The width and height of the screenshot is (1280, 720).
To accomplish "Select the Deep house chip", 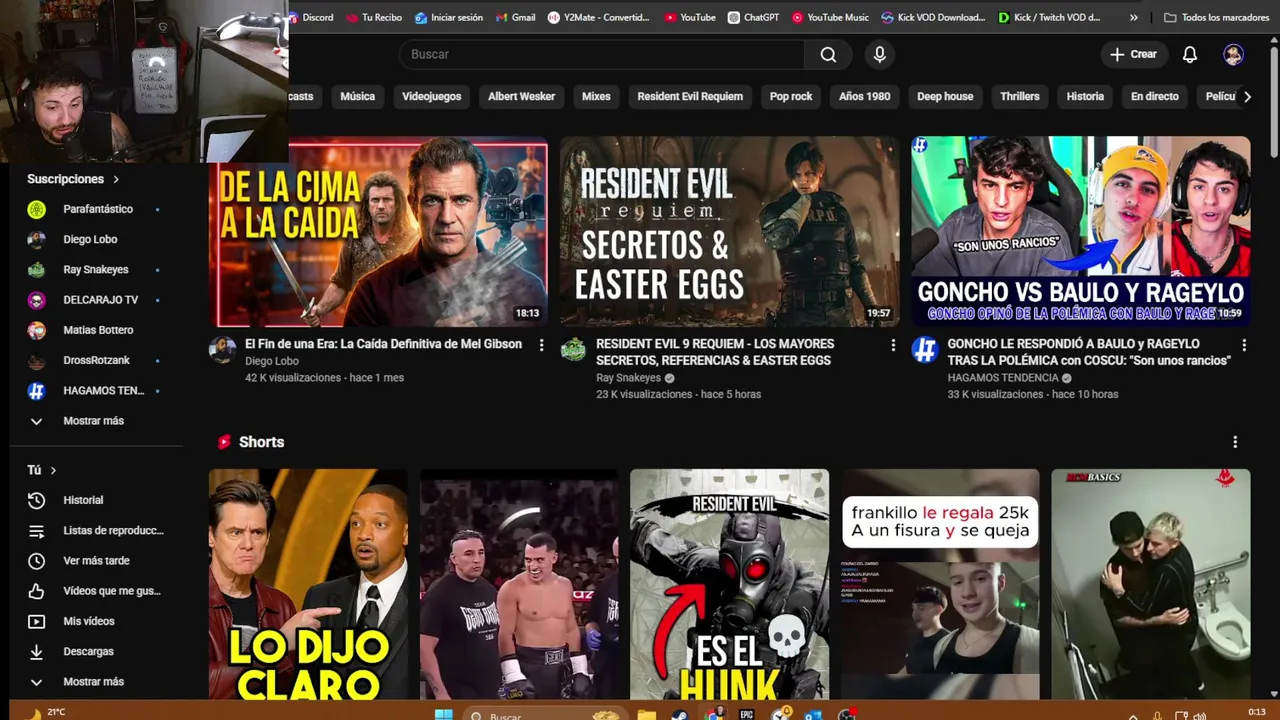I will tap(945, 96).
